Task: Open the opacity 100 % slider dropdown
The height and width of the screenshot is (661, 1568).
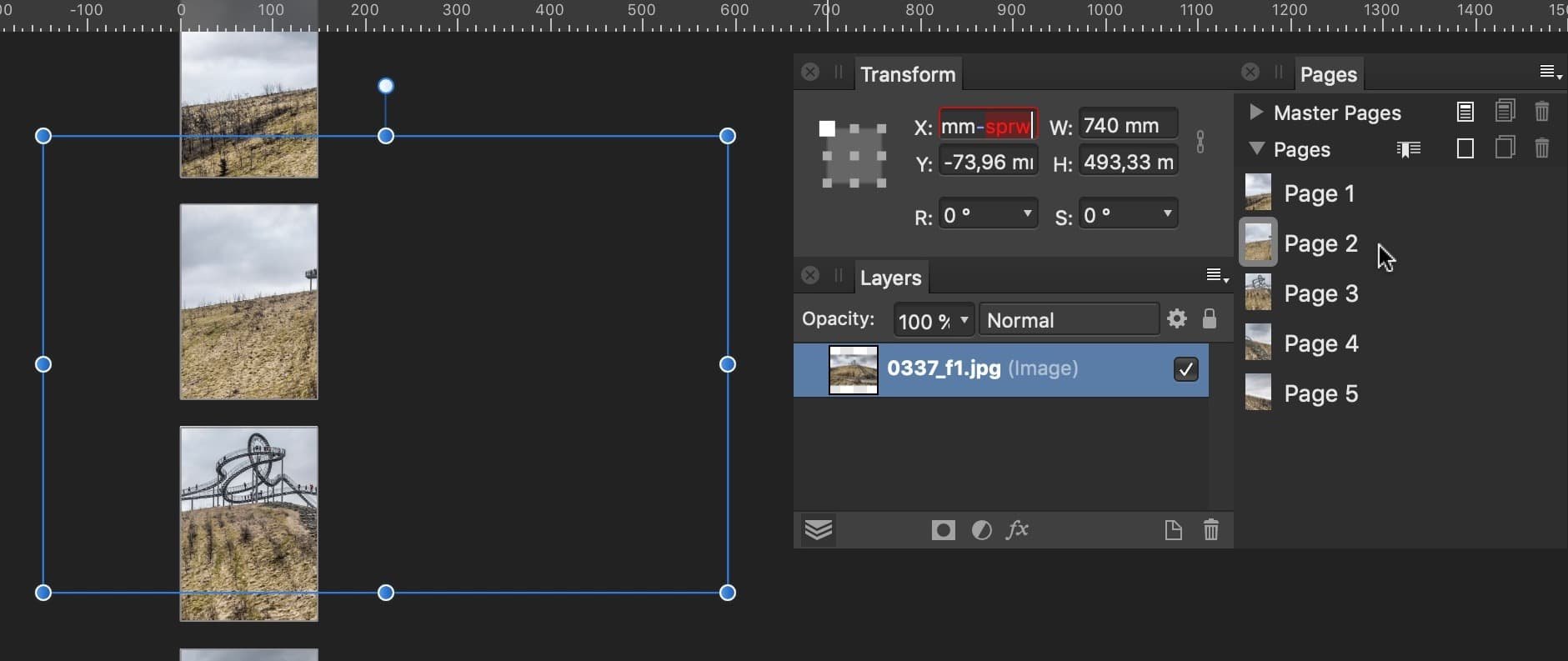Action: (x=964, y=320)
